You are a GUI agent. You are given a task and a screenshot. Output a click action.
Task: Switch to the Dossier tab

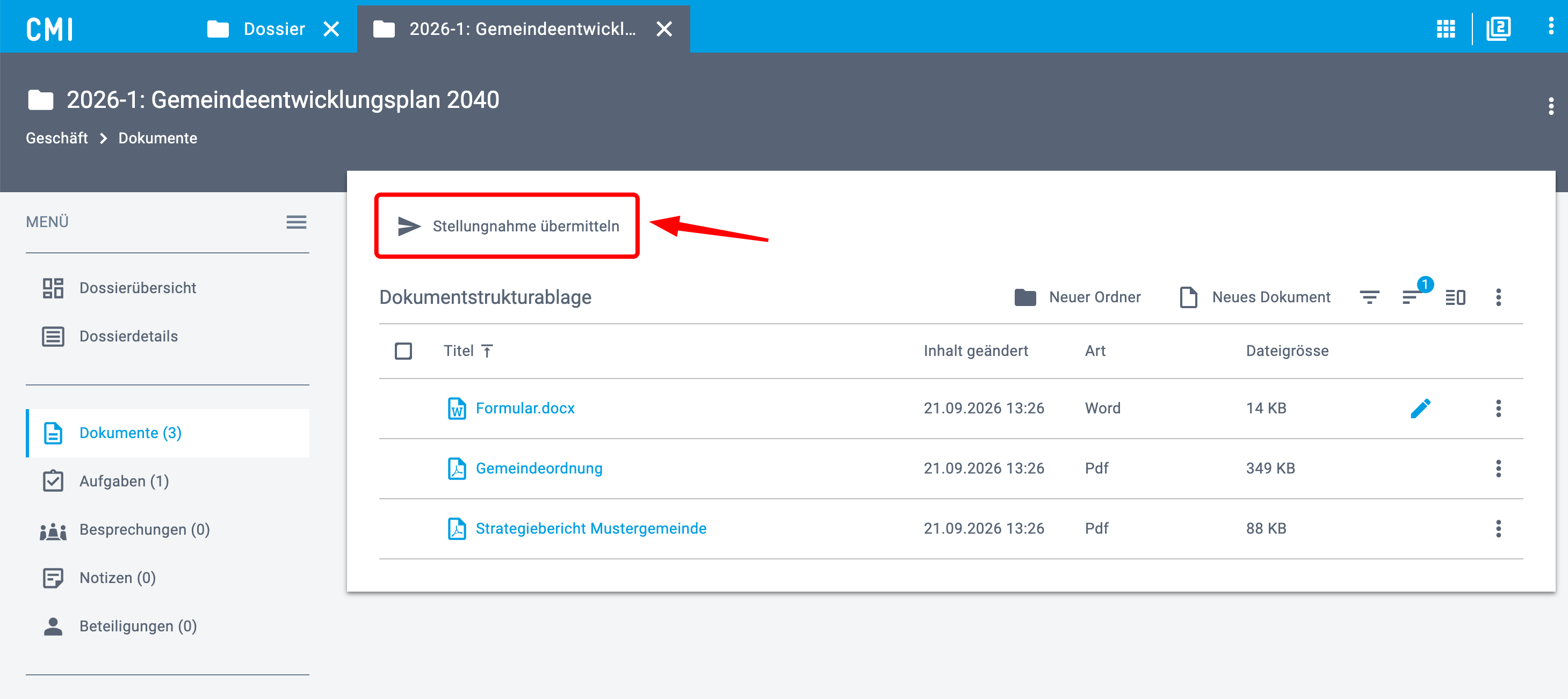click(256, 28)
